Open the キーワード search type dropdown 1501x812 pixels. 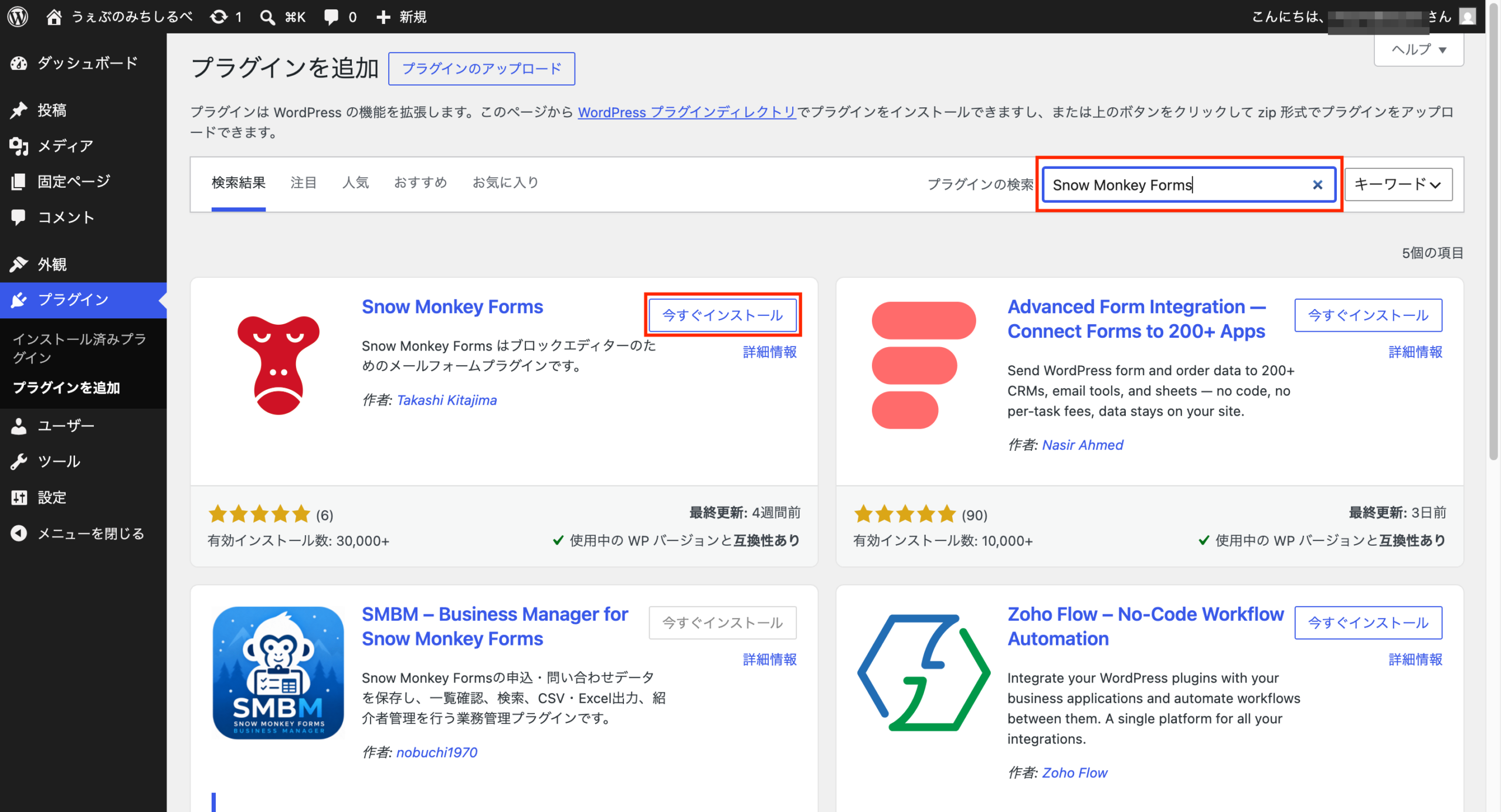coord(1398,185)
